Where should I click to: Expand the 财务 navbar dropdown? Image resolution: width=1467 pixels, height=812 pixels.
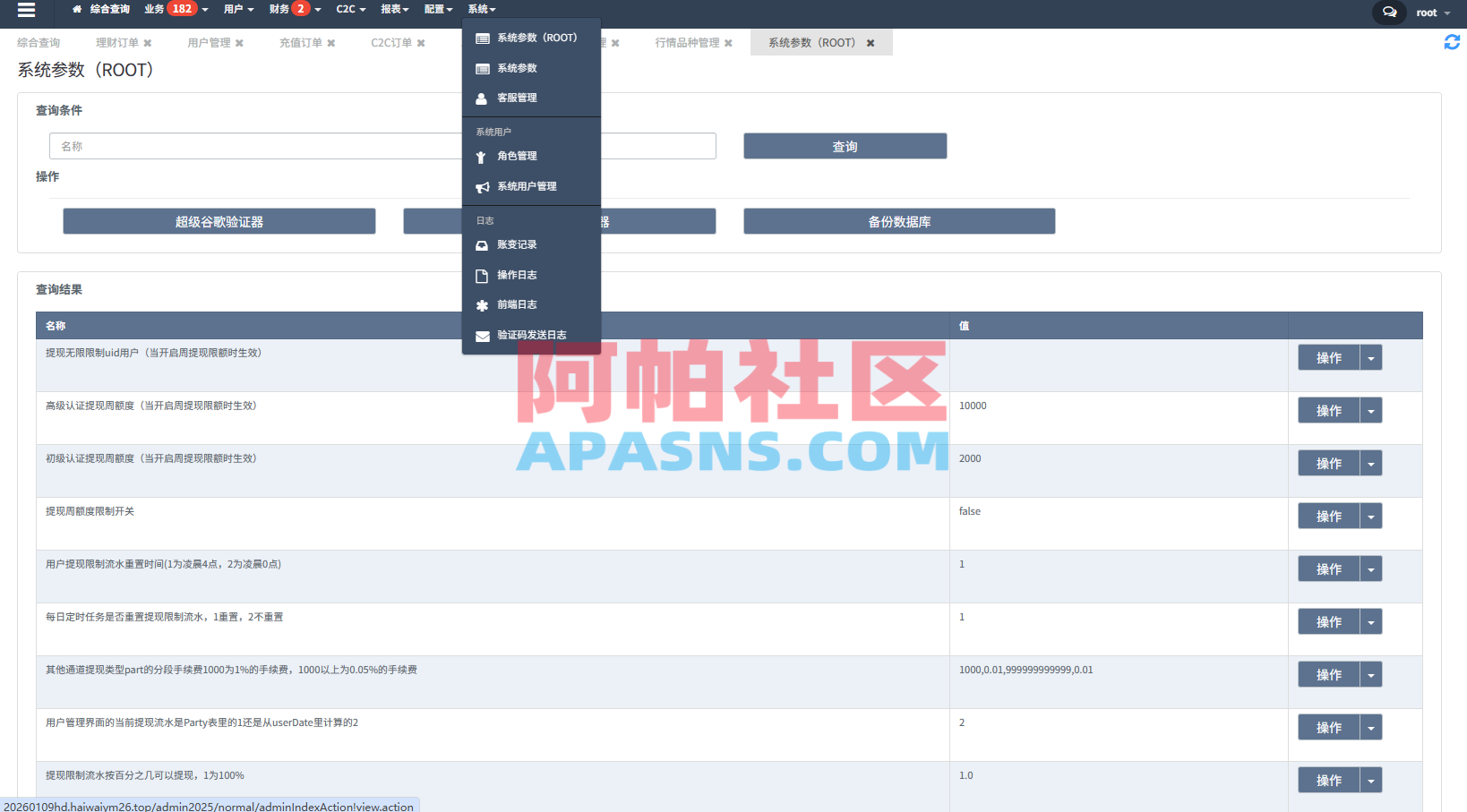pos(295,9)
